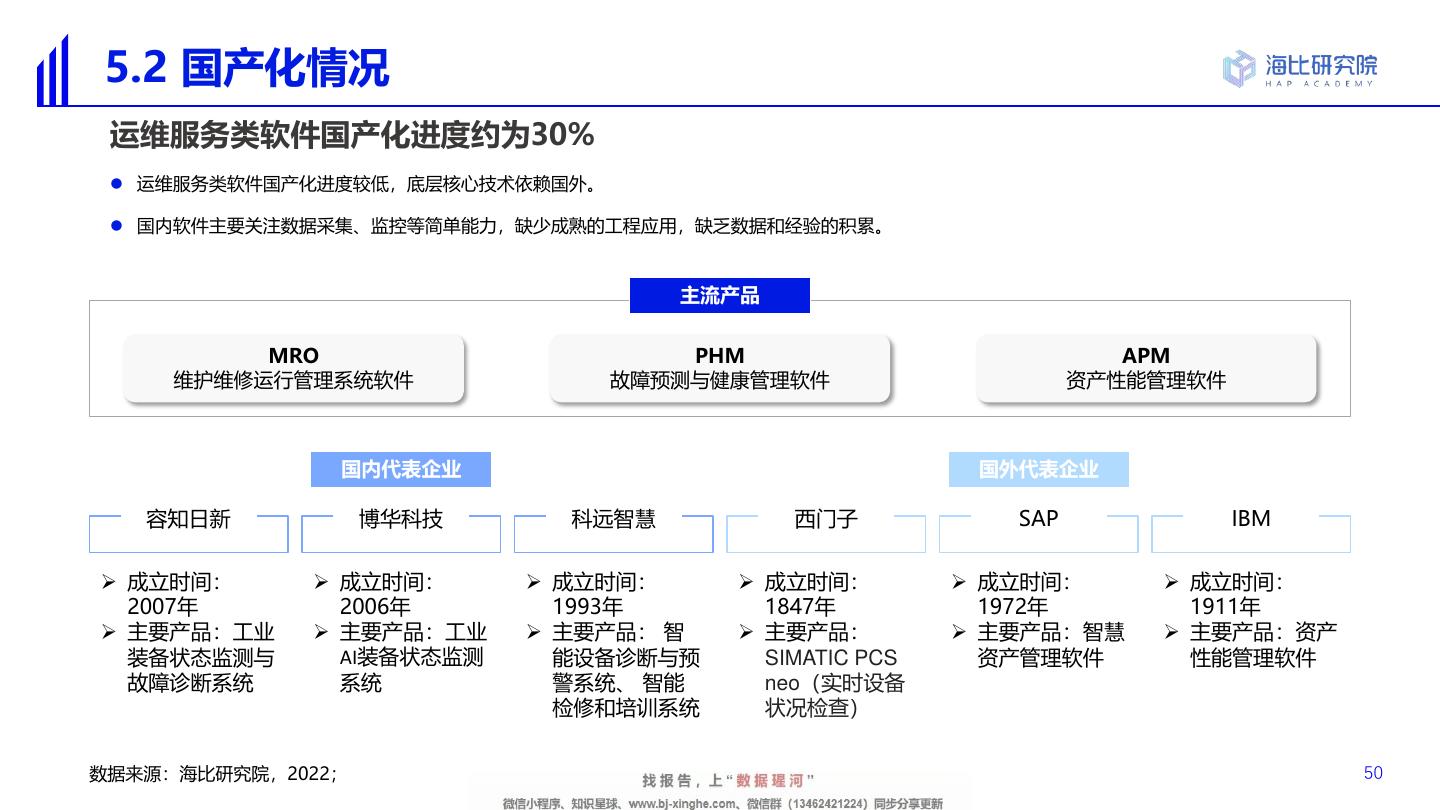Click the blue bullet dot before 国内软件主要关注

point(116,226)
